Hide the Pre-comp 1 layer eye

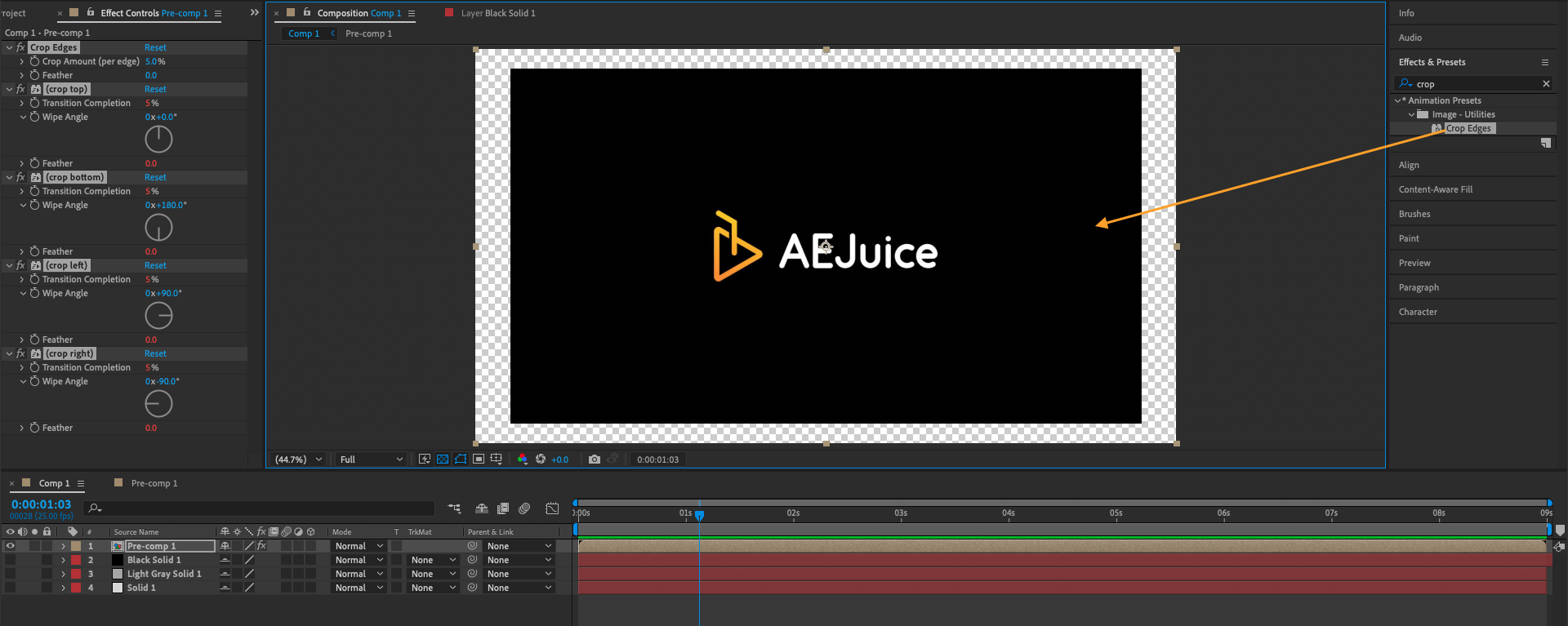point(11,546)
